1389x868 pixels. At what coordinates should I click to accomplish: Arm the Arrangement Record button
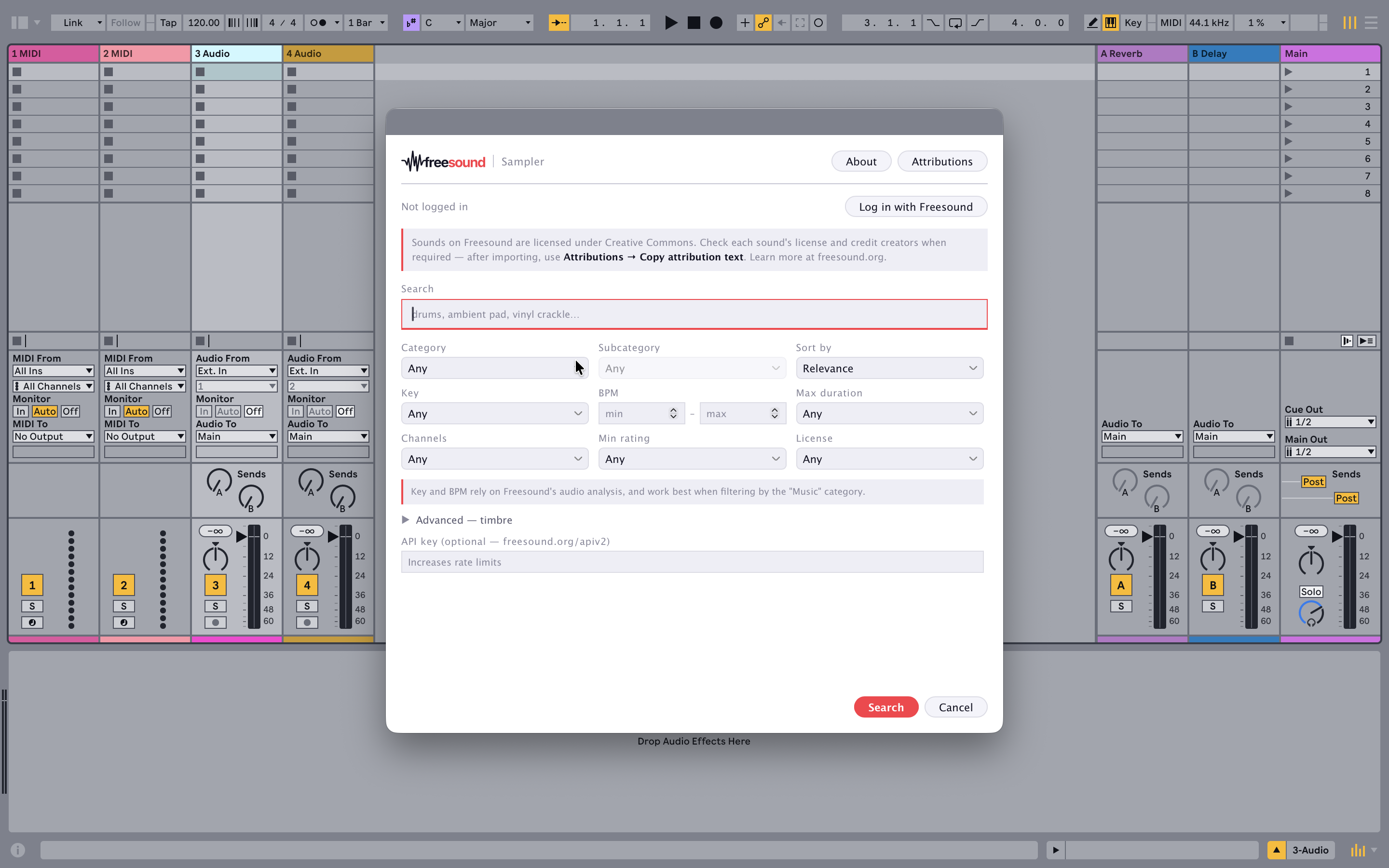[716, 23]
